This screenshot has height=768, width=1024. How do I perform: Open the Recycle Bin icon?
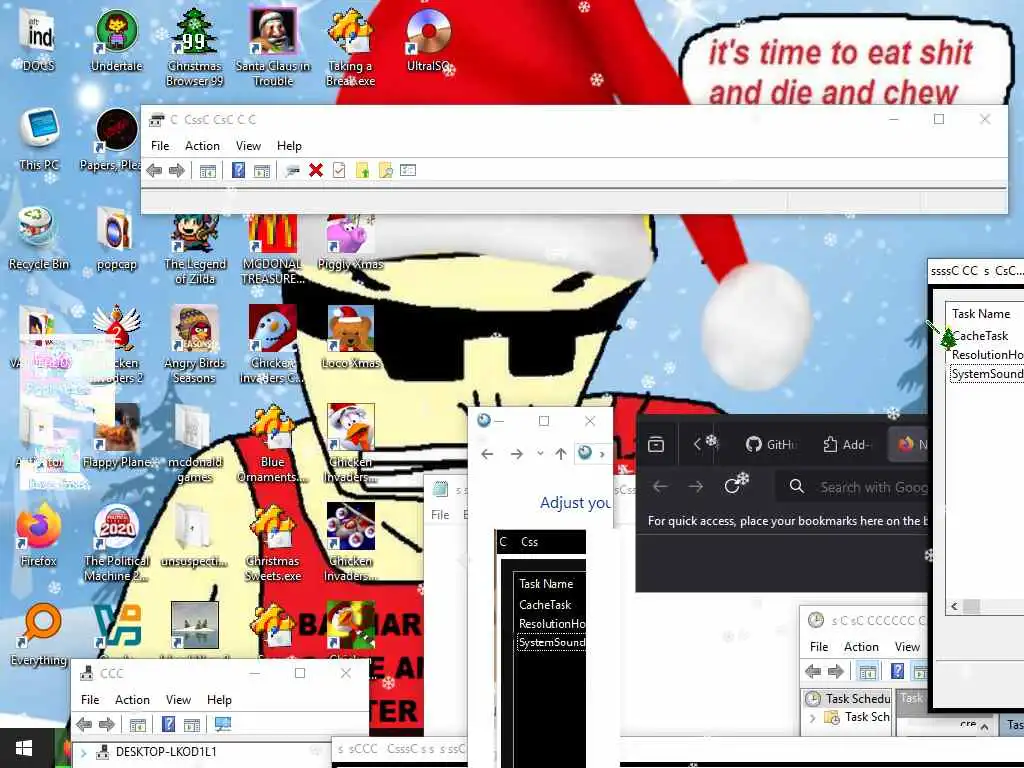pos(39,239)
